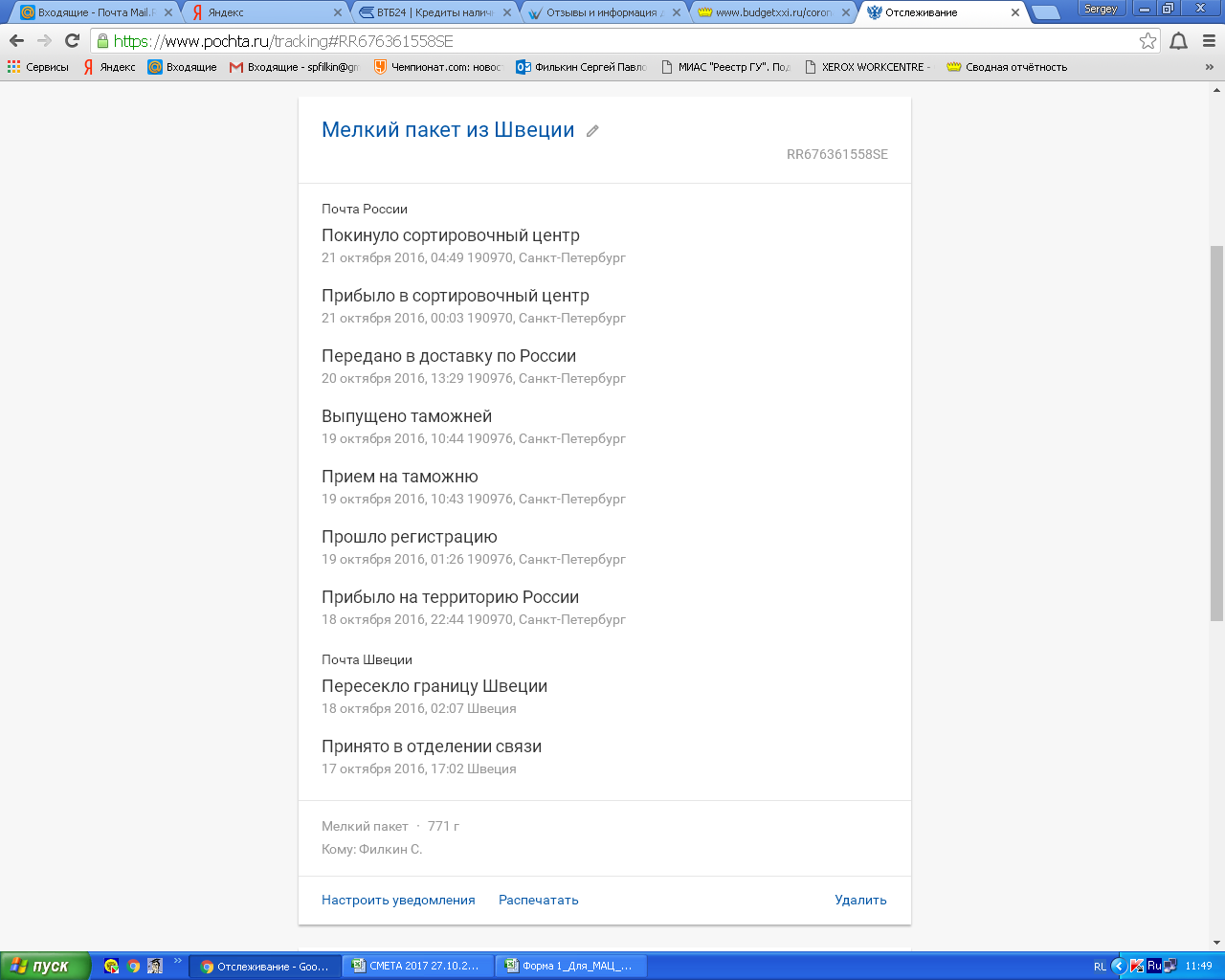Click Удалить to remove the tracking
The width and height of the screenshot is (1225, 980).
click(860, 900)
